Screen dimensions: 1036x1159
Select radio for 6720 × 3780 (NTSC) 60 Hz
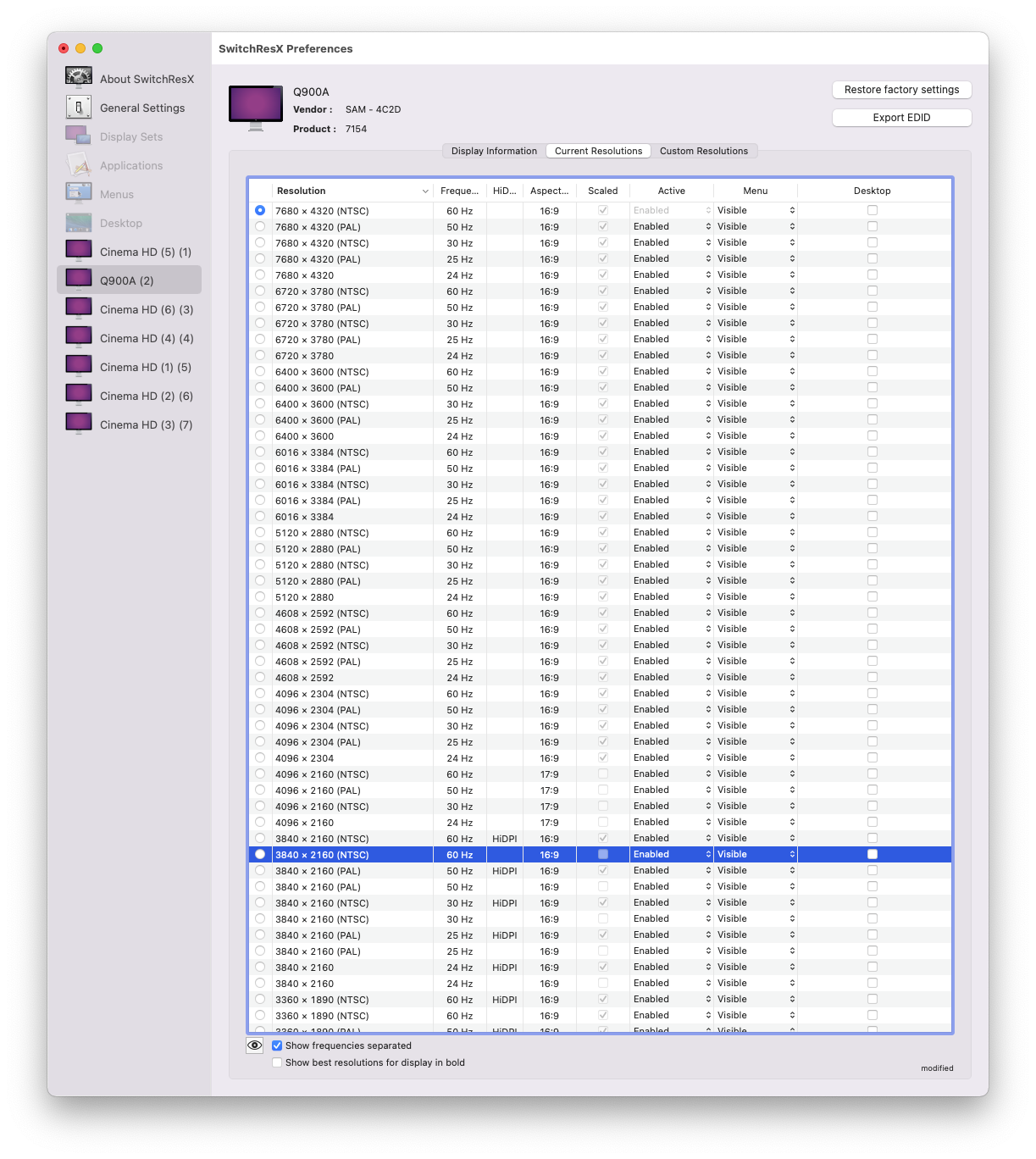pos(260,291)
